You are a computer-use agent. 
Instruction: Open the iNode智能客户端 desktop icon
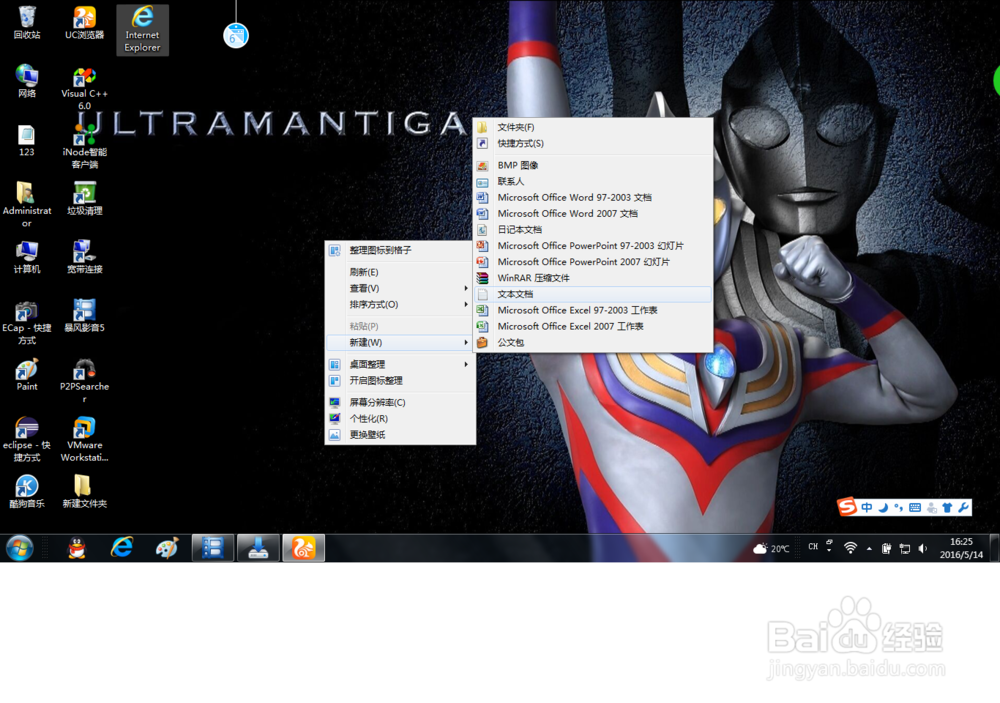click(84, 147)
